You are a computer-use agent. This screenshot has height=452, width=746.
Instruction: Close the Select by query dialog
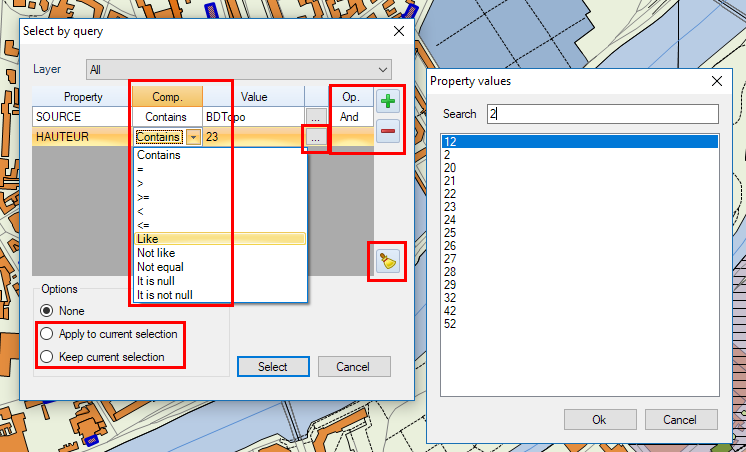[399, 31]
